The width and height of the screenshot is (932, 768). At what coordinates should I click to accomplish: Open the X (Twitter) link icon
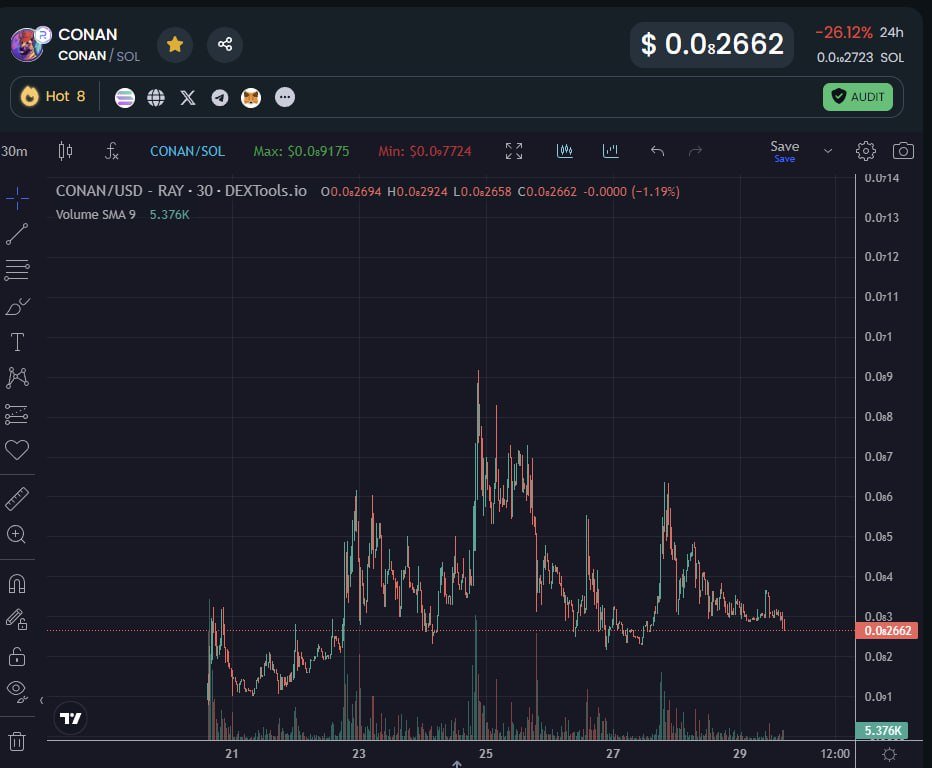(x=188, y=97)
